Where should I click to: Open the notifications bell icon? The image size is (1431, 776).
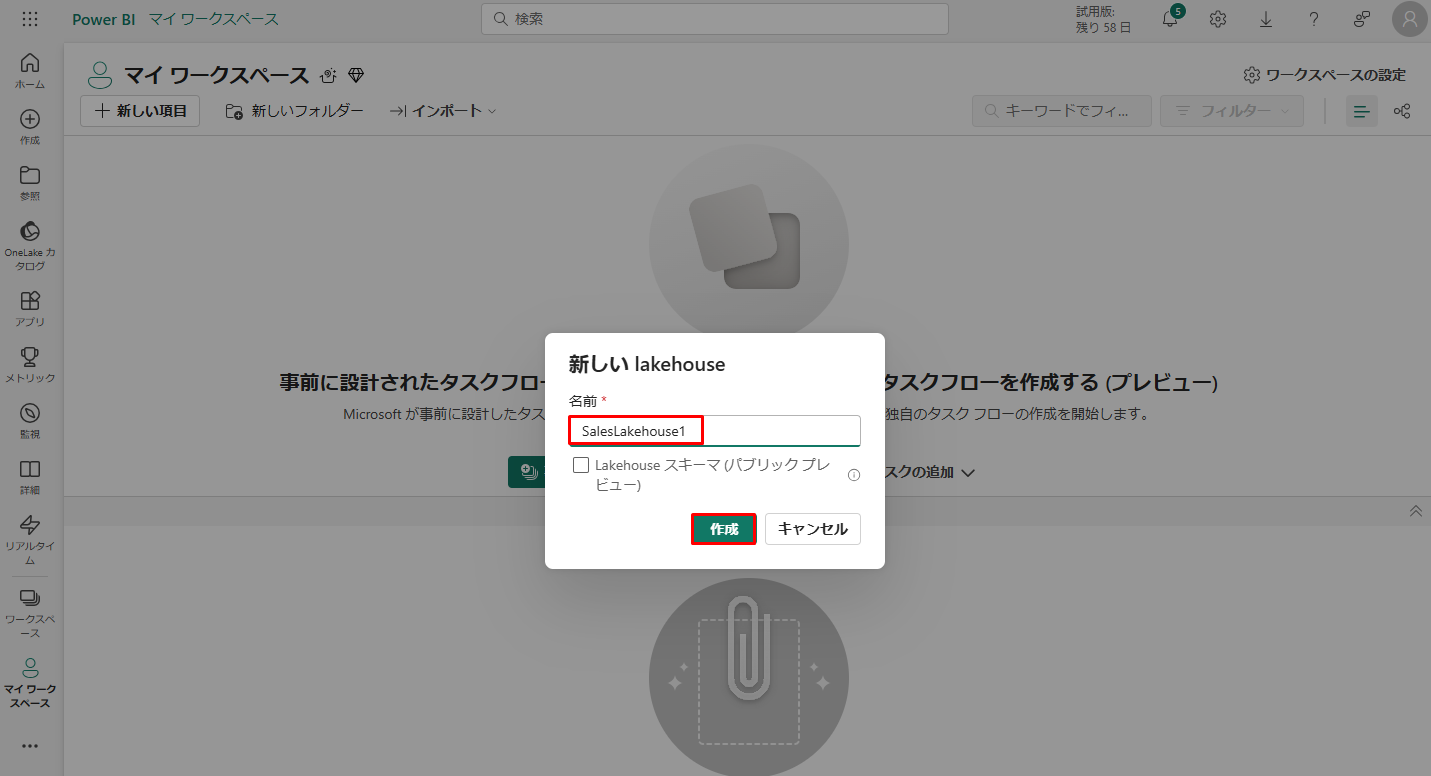point(1169,19)
